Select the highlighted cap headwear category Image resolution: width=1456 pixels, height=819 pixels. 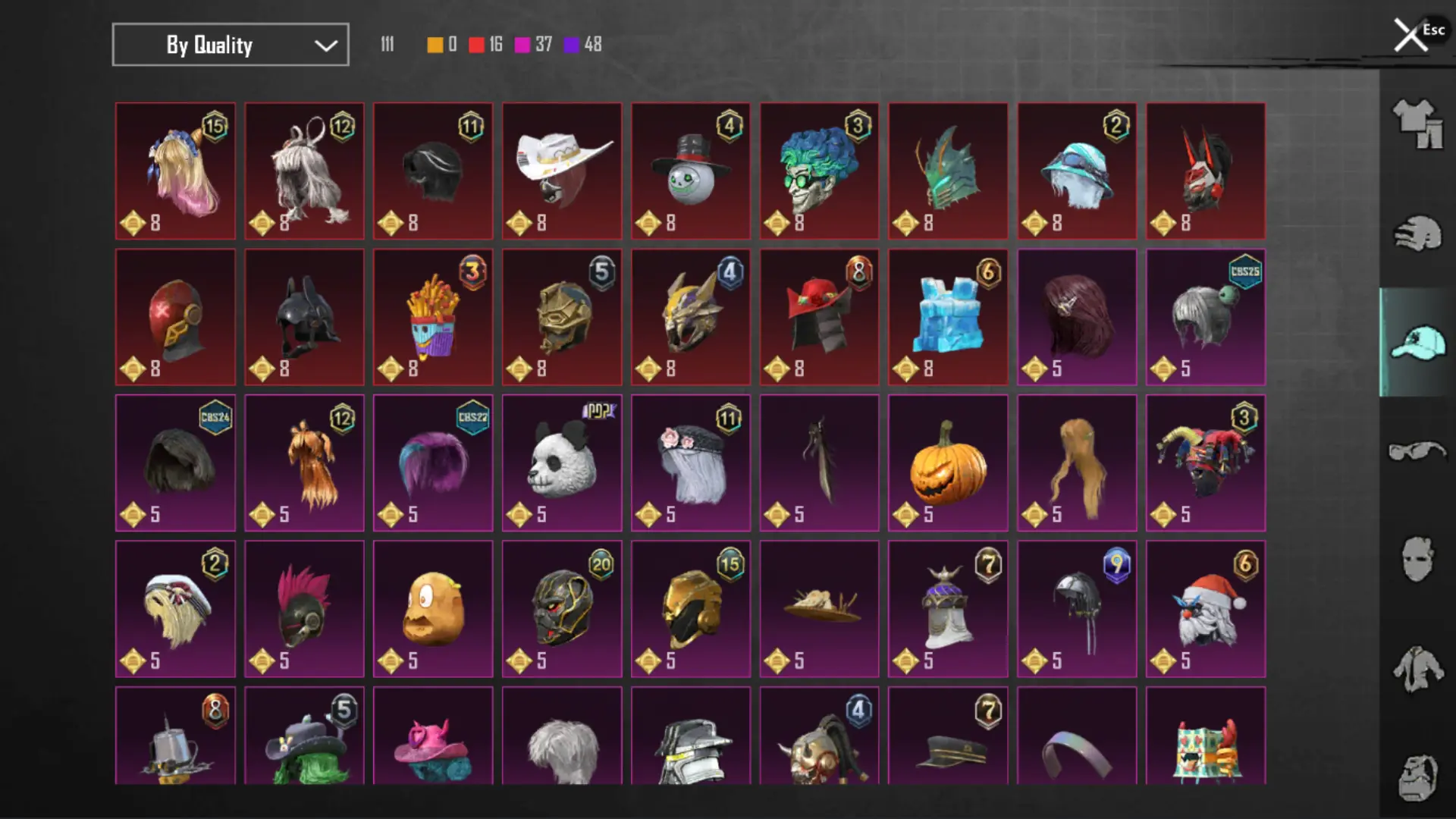(x=1417, y=342)
